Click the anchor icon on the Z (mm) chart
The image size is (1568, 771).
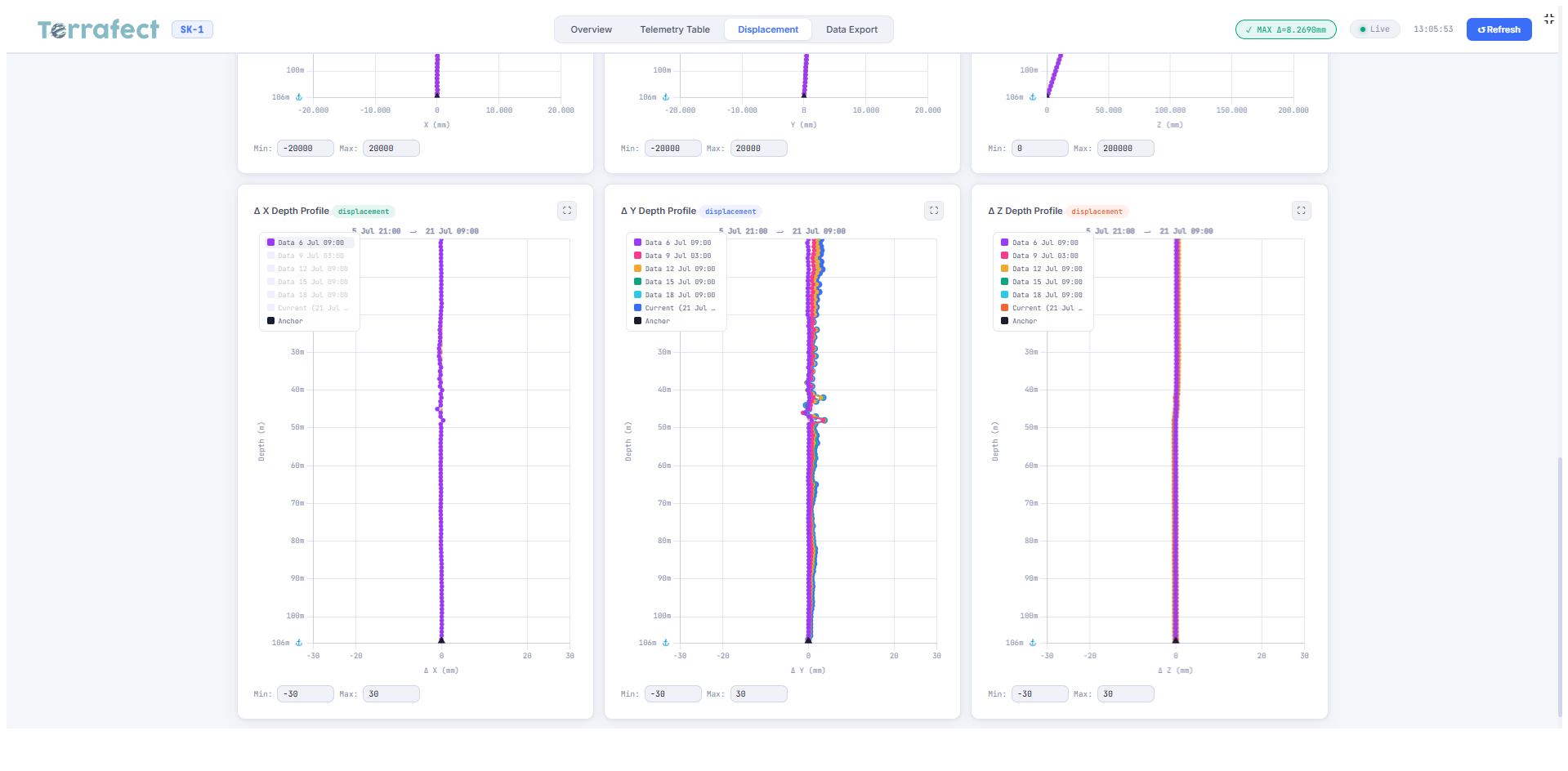[1033, 97]
